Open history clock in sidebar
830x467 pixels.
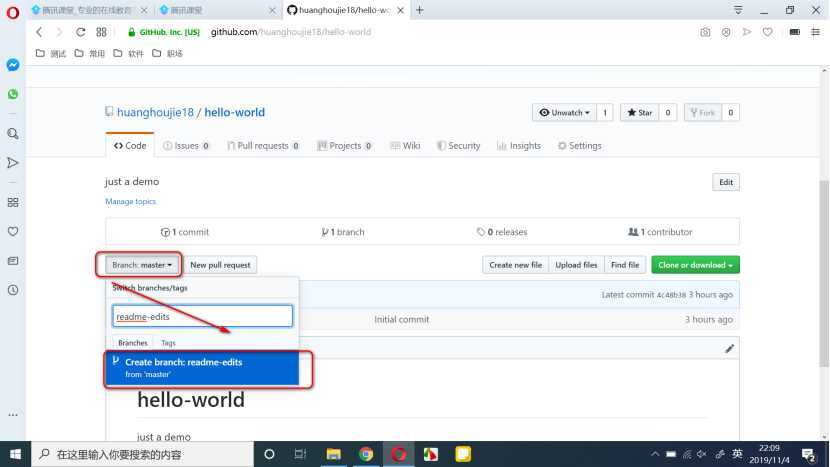coord(13,290)
